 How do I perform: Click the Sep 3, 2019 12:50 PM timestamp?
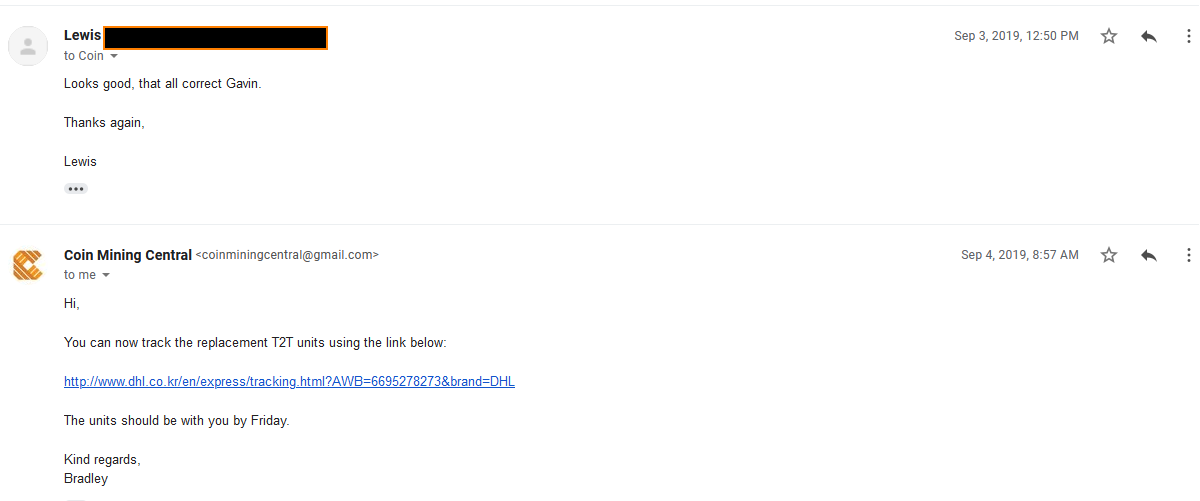[1016, 36]
